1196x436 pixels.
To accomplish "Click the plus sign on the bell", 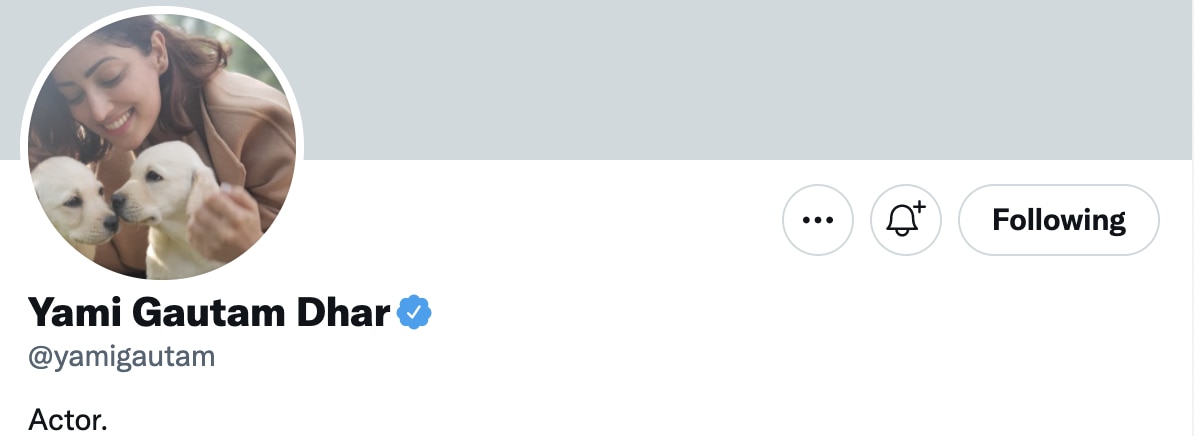I will [920, 207].
